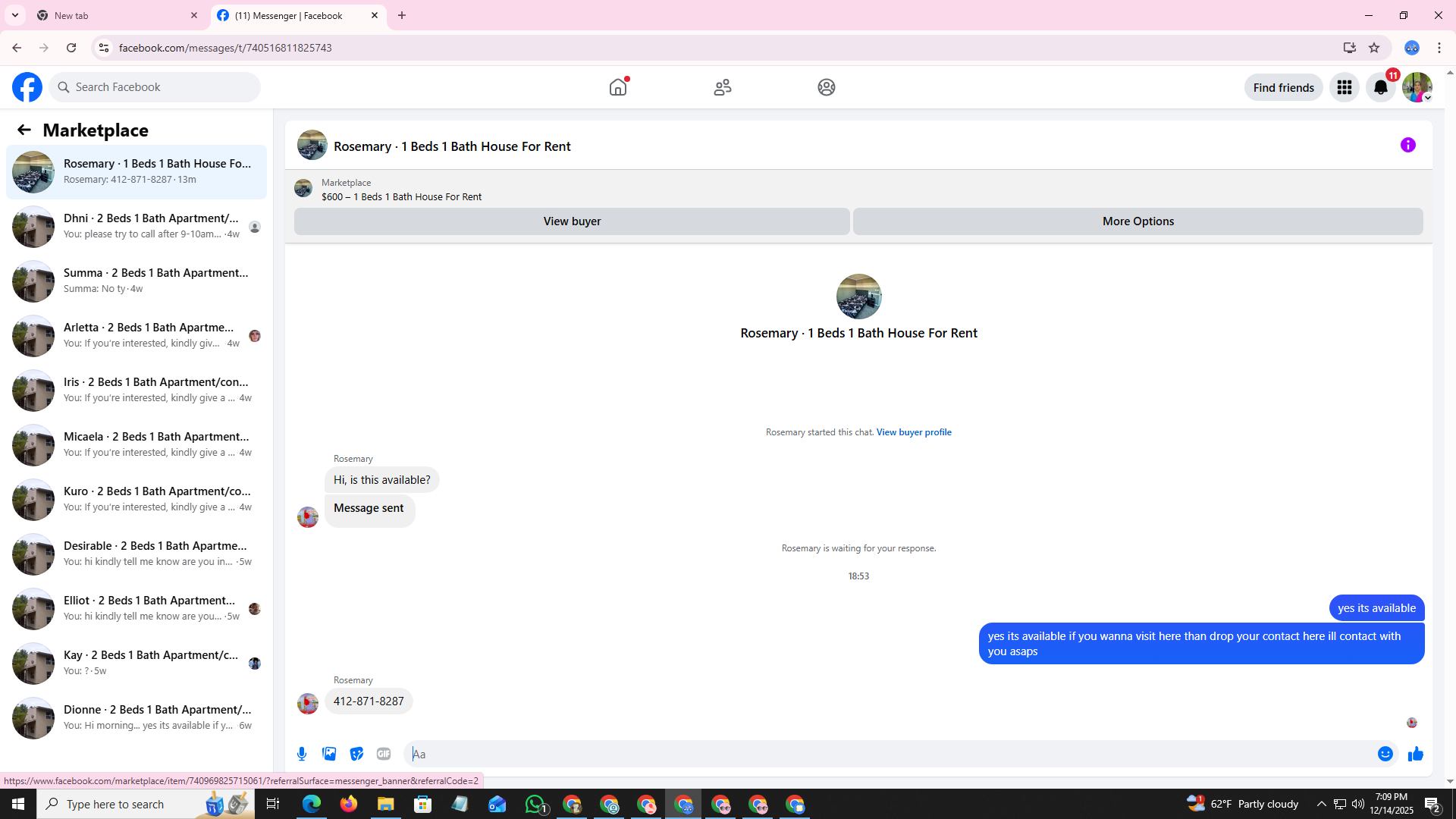The height and width of the screenshot is (819, 1456).
Task: Open the Facebook menu grid icon
Action: 1344,88
